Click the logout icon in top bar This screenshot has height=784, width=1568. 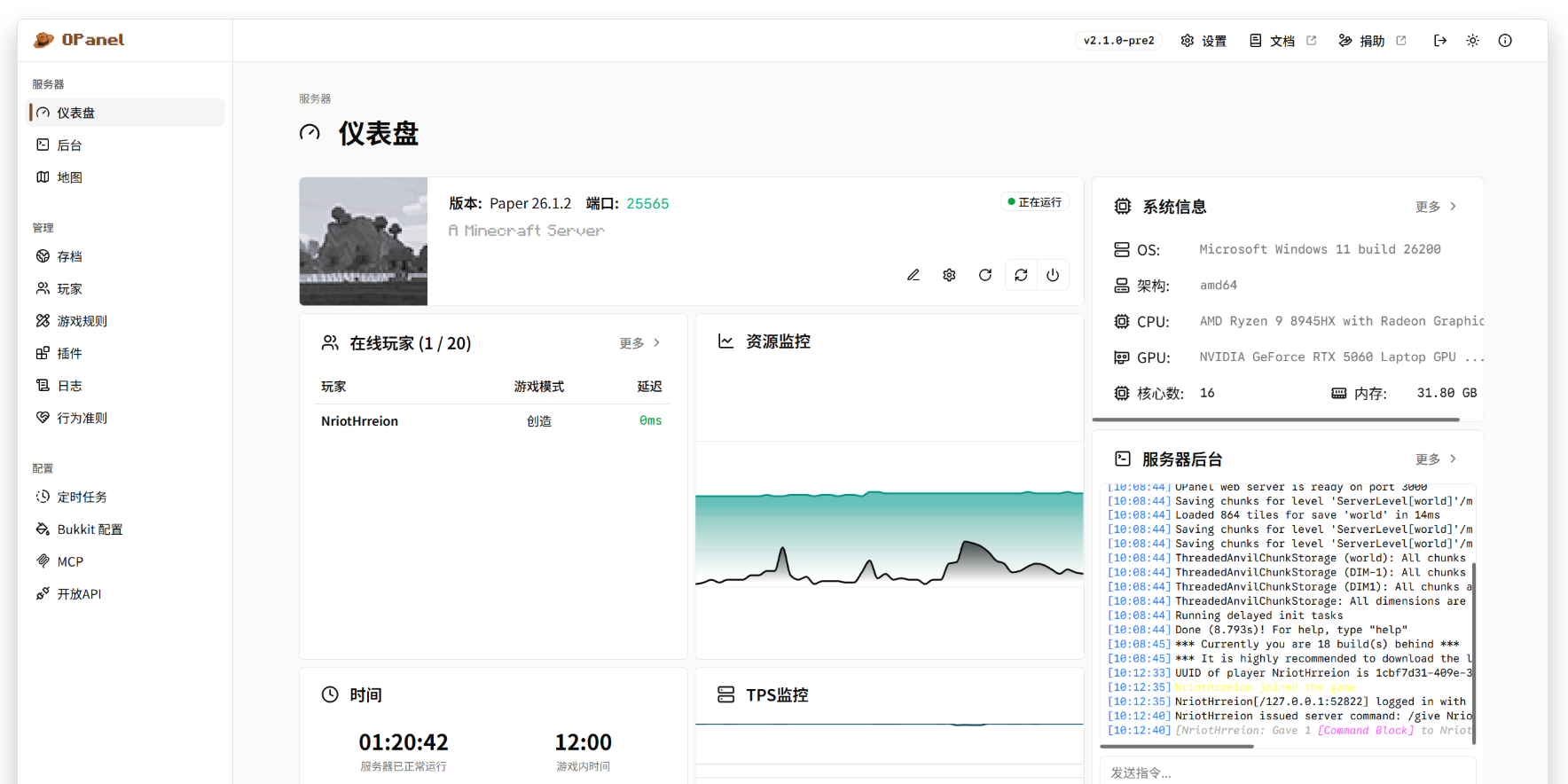point(1440,41)
